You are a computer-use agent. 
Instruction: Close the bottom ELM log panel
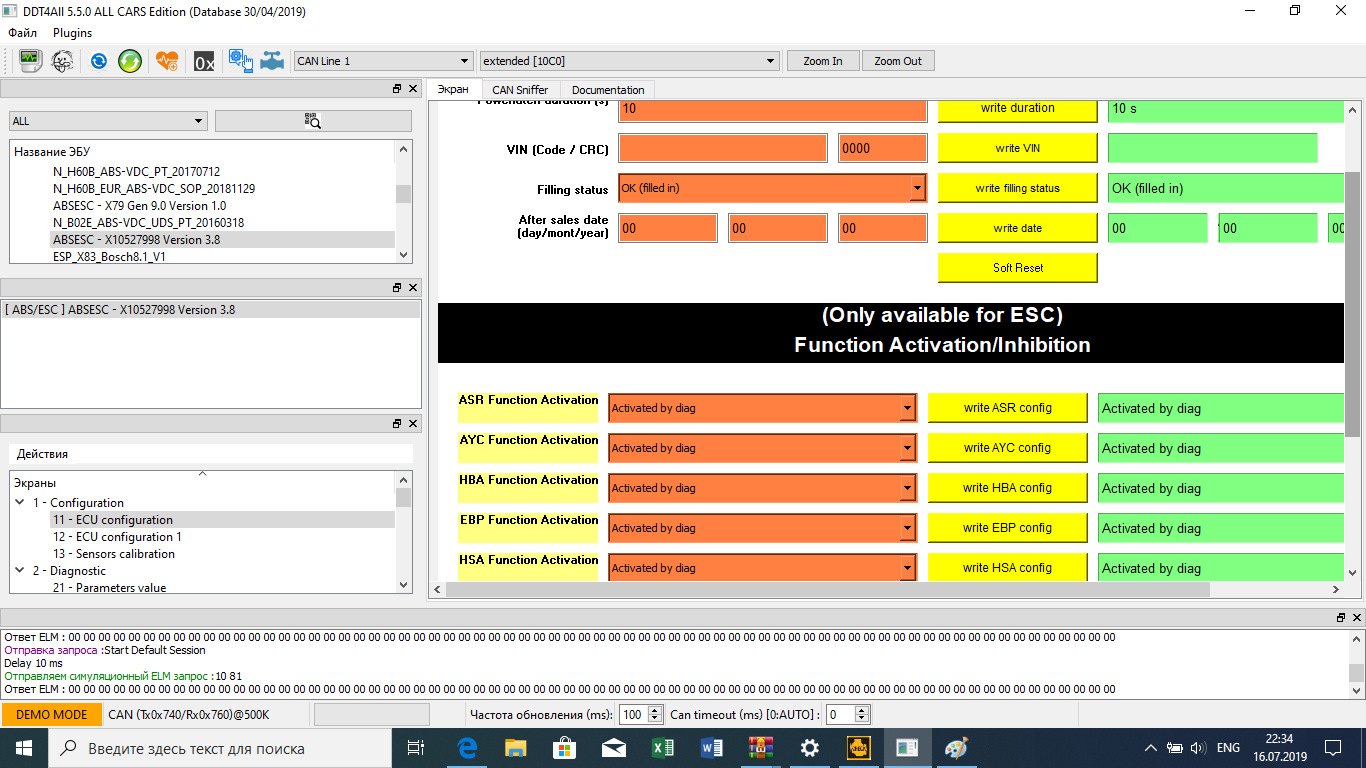[1357, 618]
